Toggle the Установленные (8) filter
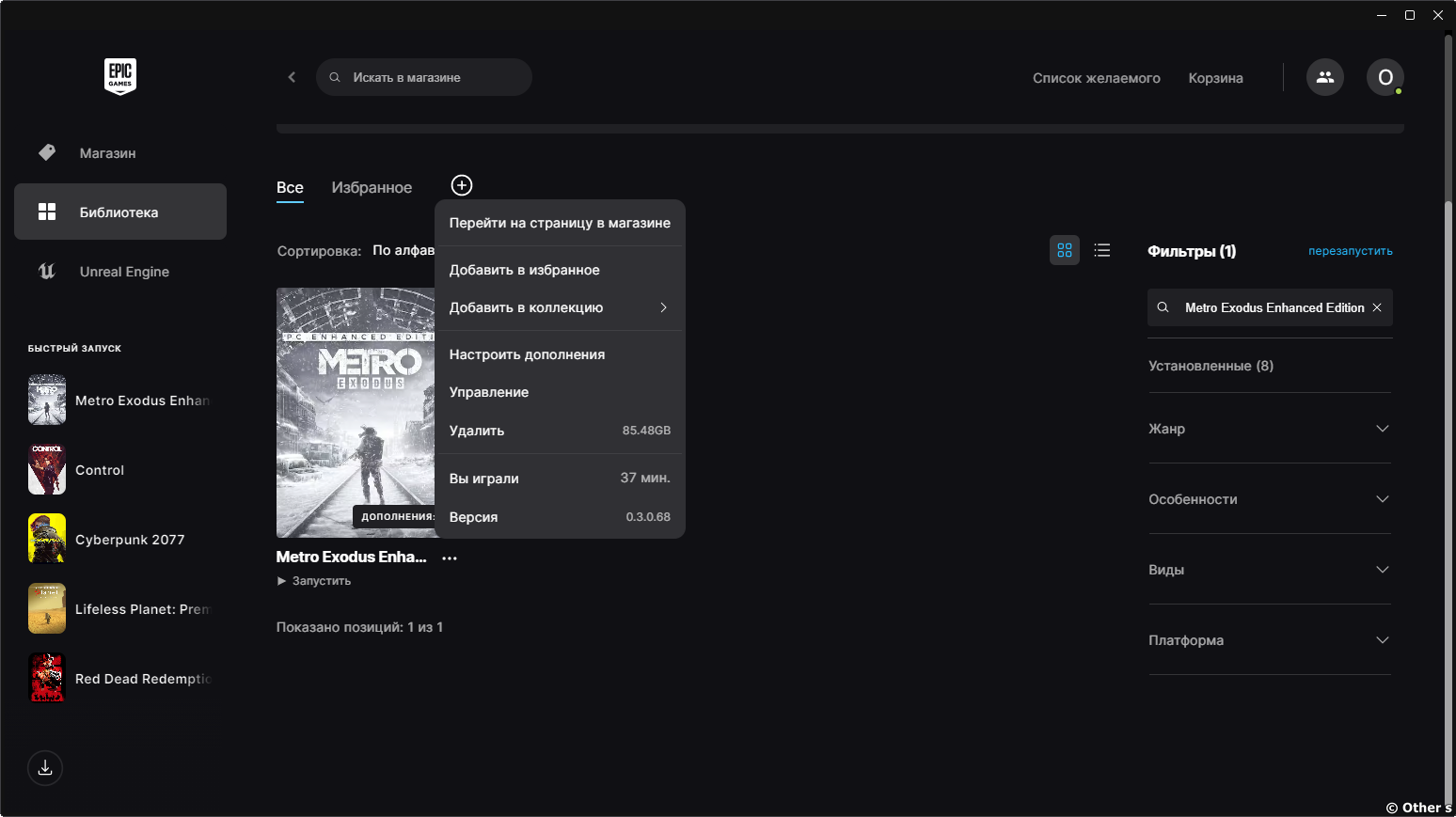The image size is (1456, 817). (x=1211, y=366)
